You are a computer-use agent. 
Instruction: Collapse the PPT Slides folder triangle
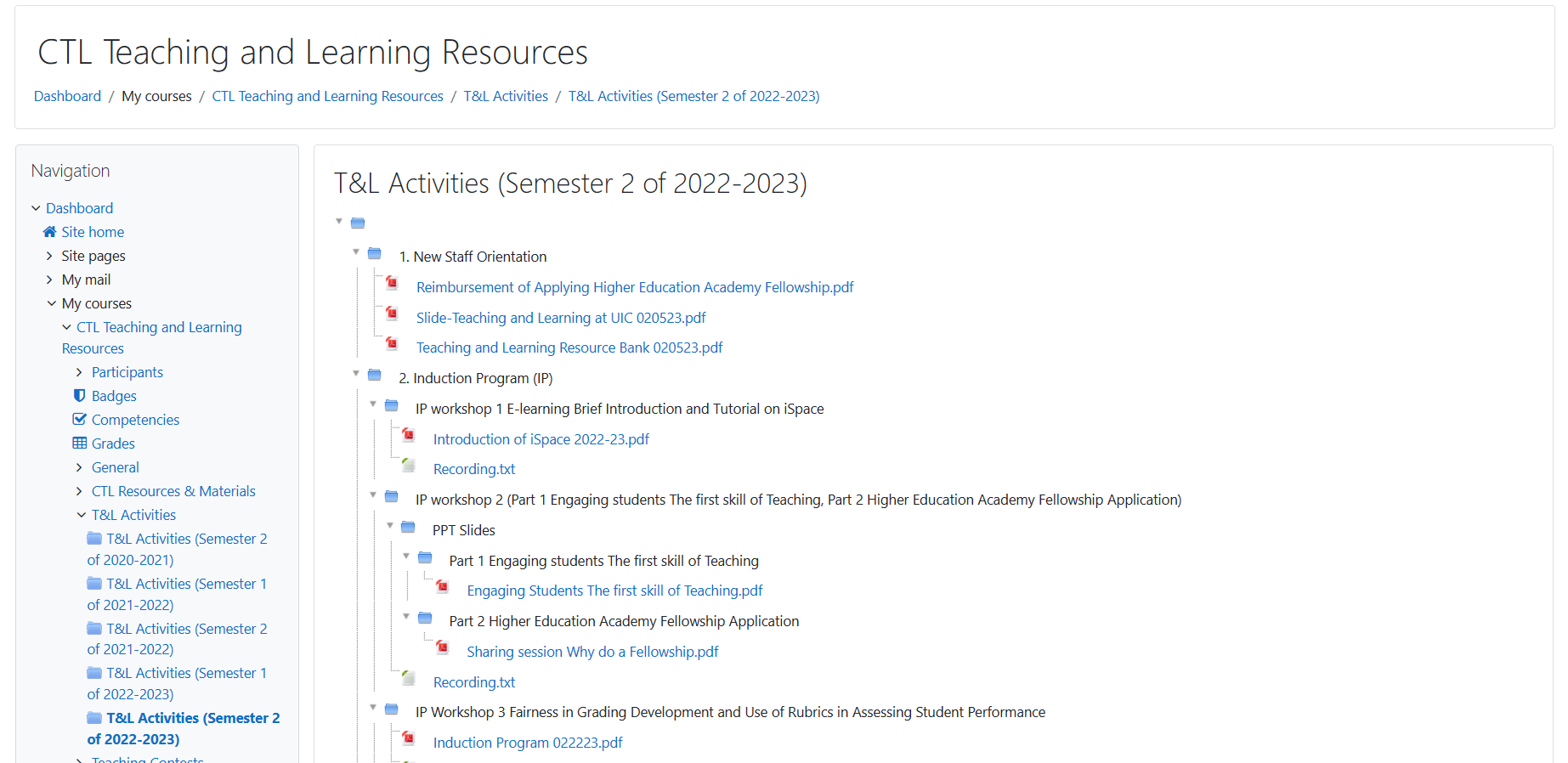390,526
